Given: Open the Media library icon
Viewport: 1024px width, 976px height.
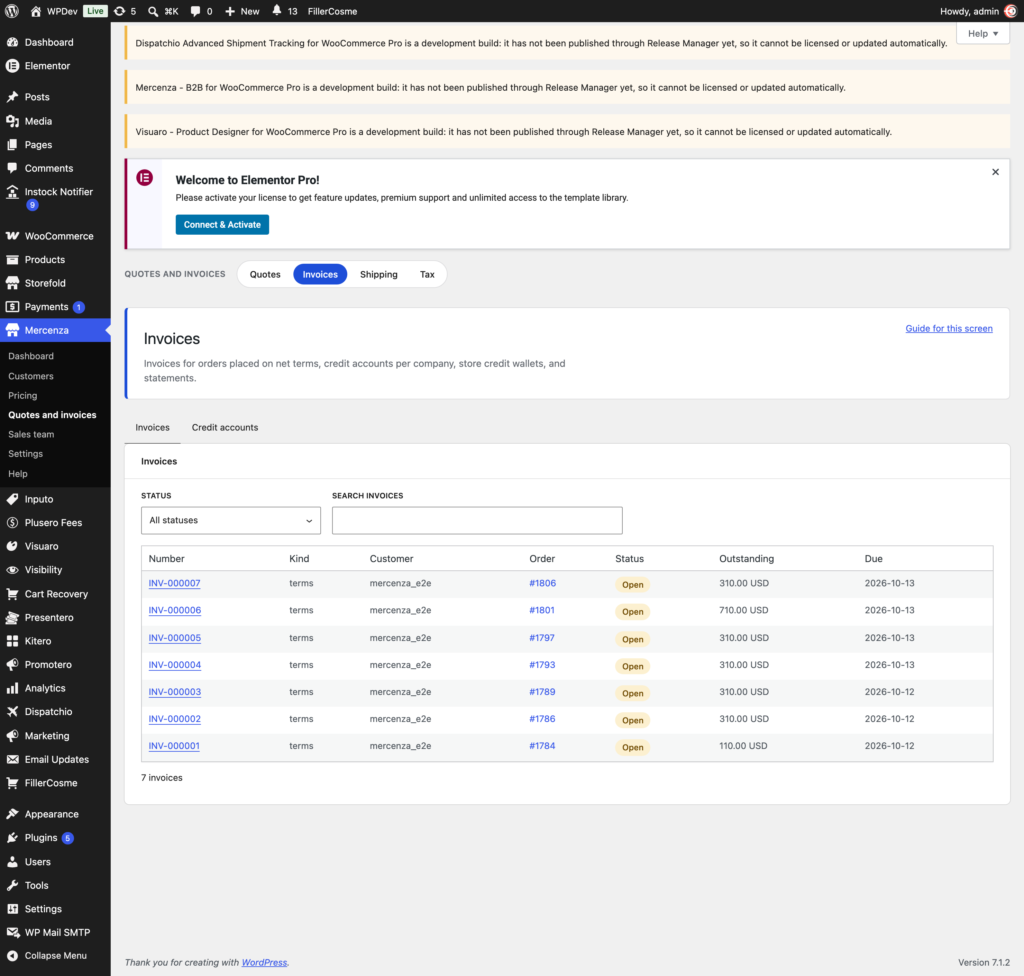Looking at the screenshot, I should click(x=12, y=121).
